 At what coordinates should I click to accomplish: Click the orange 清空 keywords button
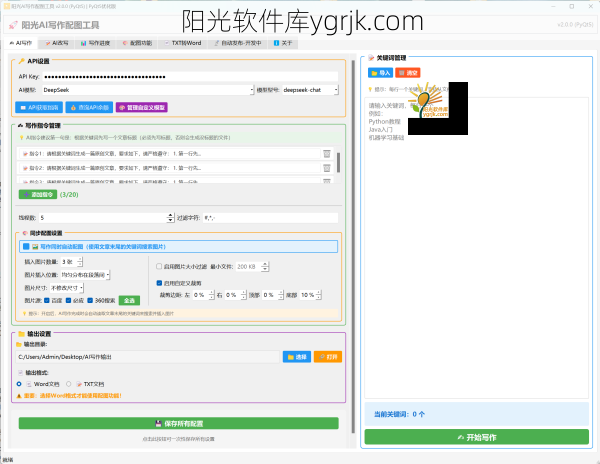point(408,73)
